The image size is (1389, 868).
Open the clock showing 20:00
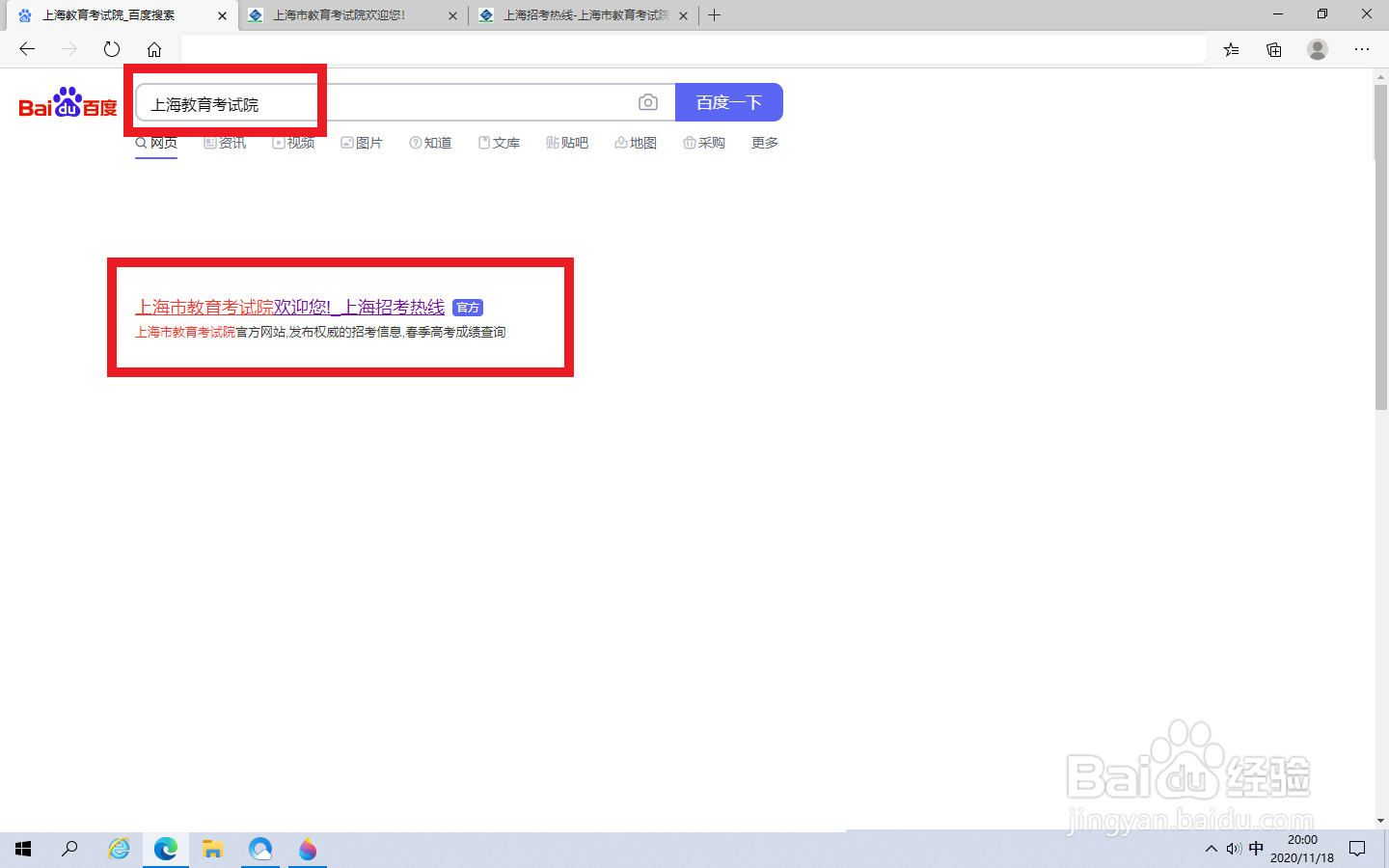(x=1302, y=849)
